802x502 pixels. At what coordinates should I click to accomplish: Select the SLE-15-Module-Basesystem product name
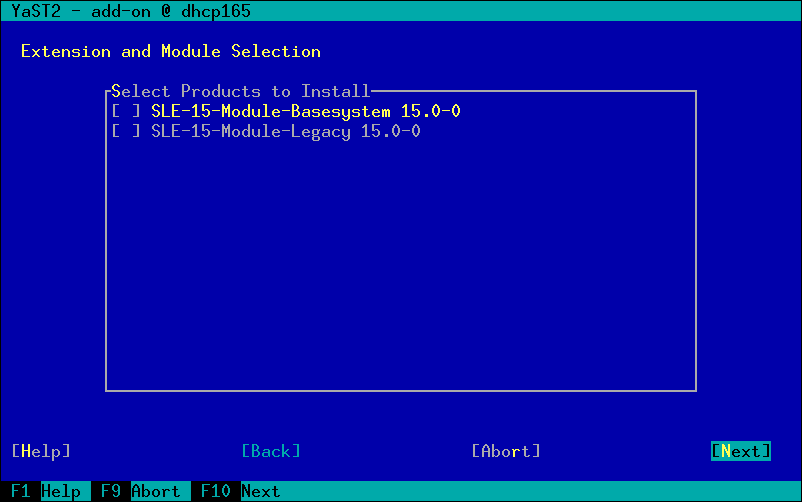pyautogui.click(x=270, y=111)
